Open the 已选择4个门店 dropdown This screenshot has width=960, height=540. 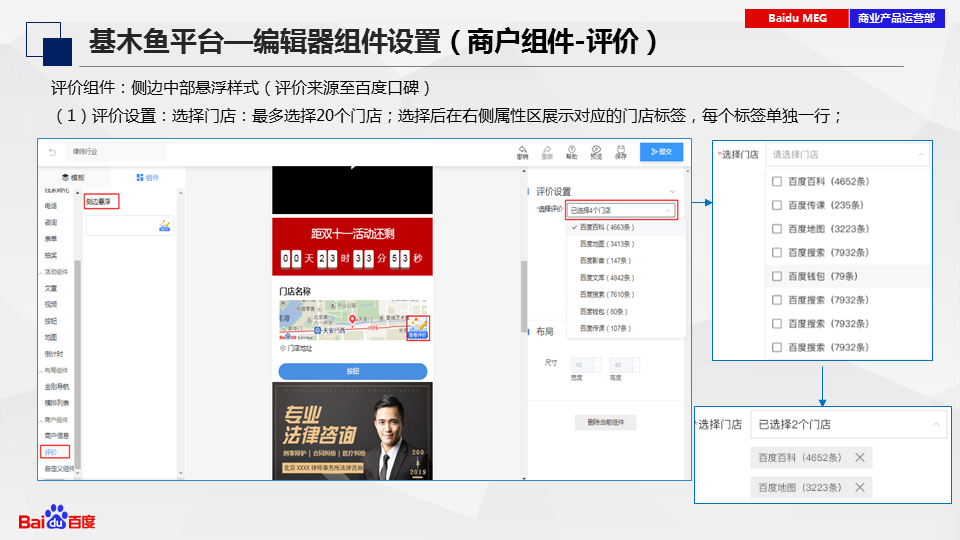[x=621, y=210]
